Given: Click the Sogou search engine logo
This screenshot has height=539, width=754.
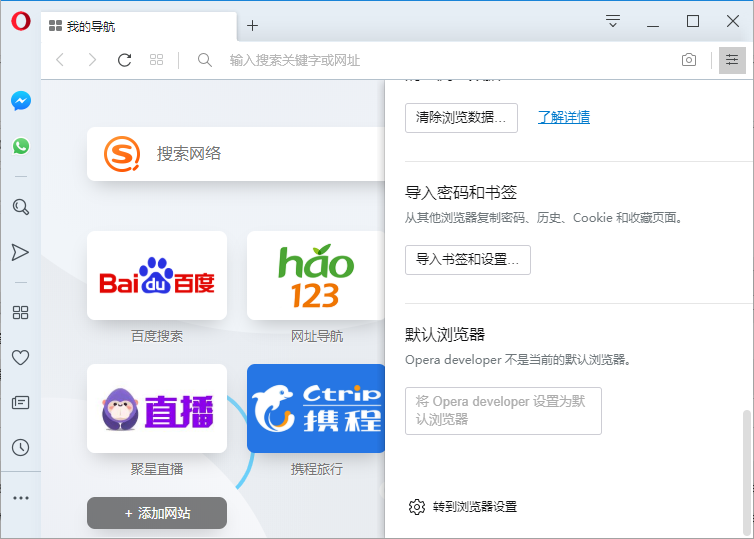Looking at the screenshot, I should coord(122,154).
